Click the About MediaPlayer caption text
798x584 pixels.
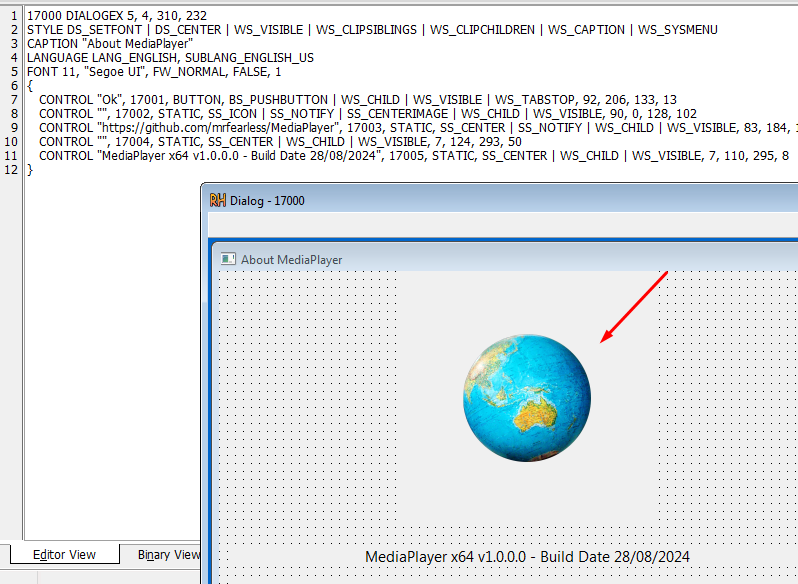291,259
